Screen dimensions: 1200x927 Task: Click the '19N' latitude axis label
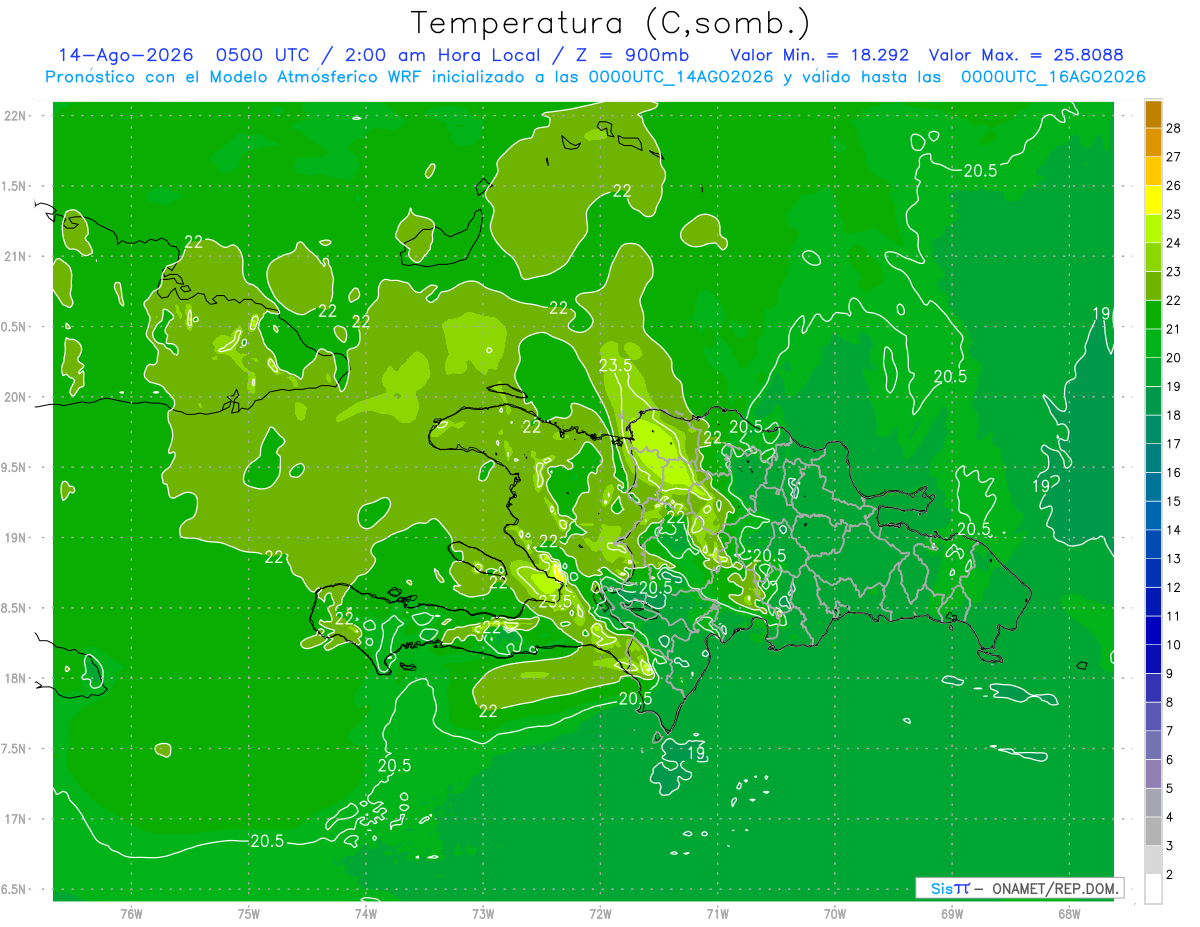coord(14,538)
